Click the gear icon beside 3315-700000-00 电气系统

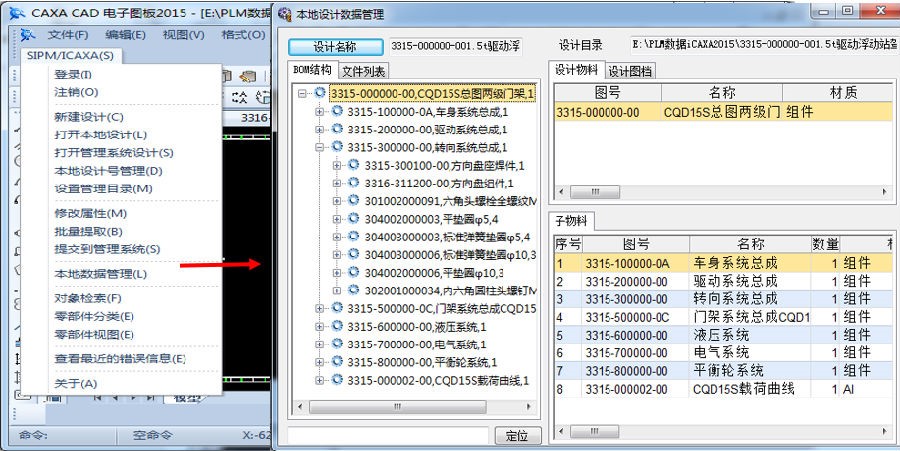337,344
